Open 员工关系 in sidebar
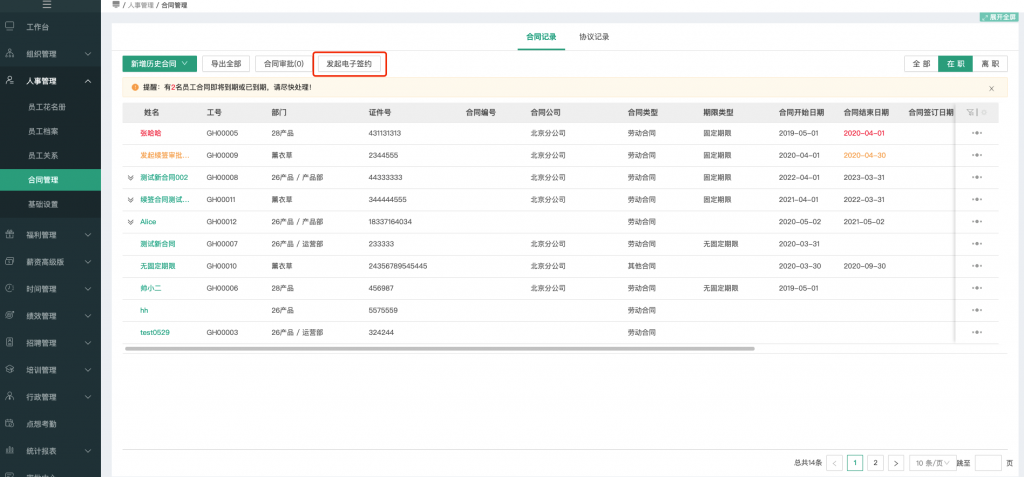Screen dimensions: 1024x477 (43, 156)
